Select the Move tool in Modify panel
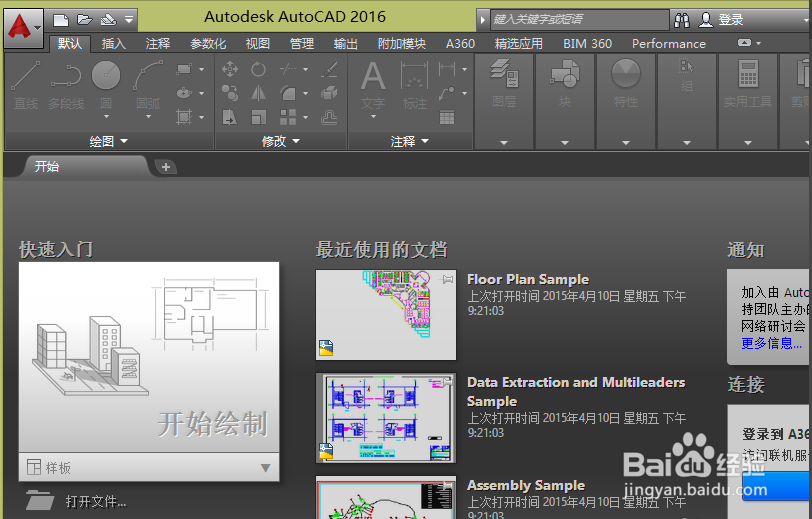The image size is (812, 519). click(x=230, y=69)
